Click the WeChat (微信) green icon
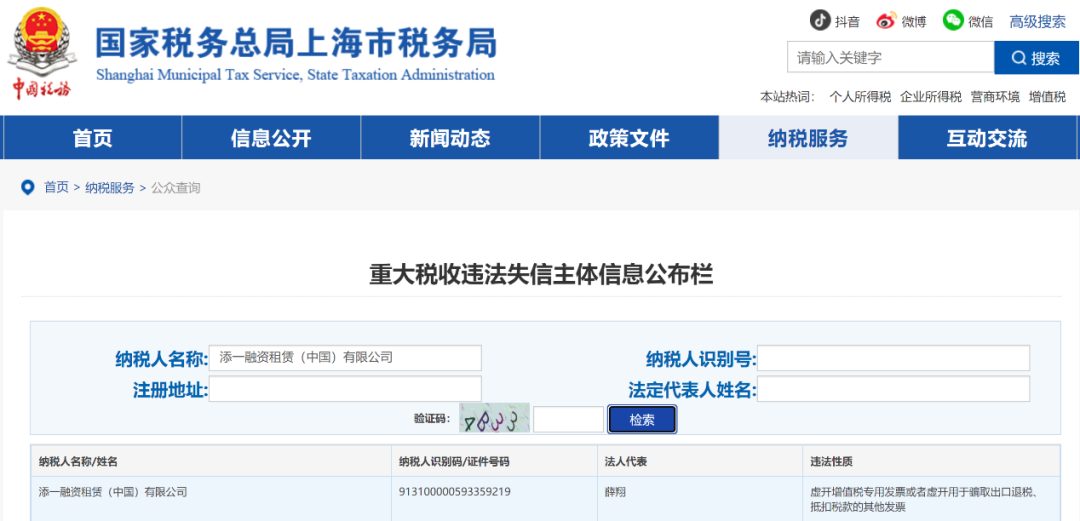The height and width of the screenshot is (521, 1080). click(953, 21)
